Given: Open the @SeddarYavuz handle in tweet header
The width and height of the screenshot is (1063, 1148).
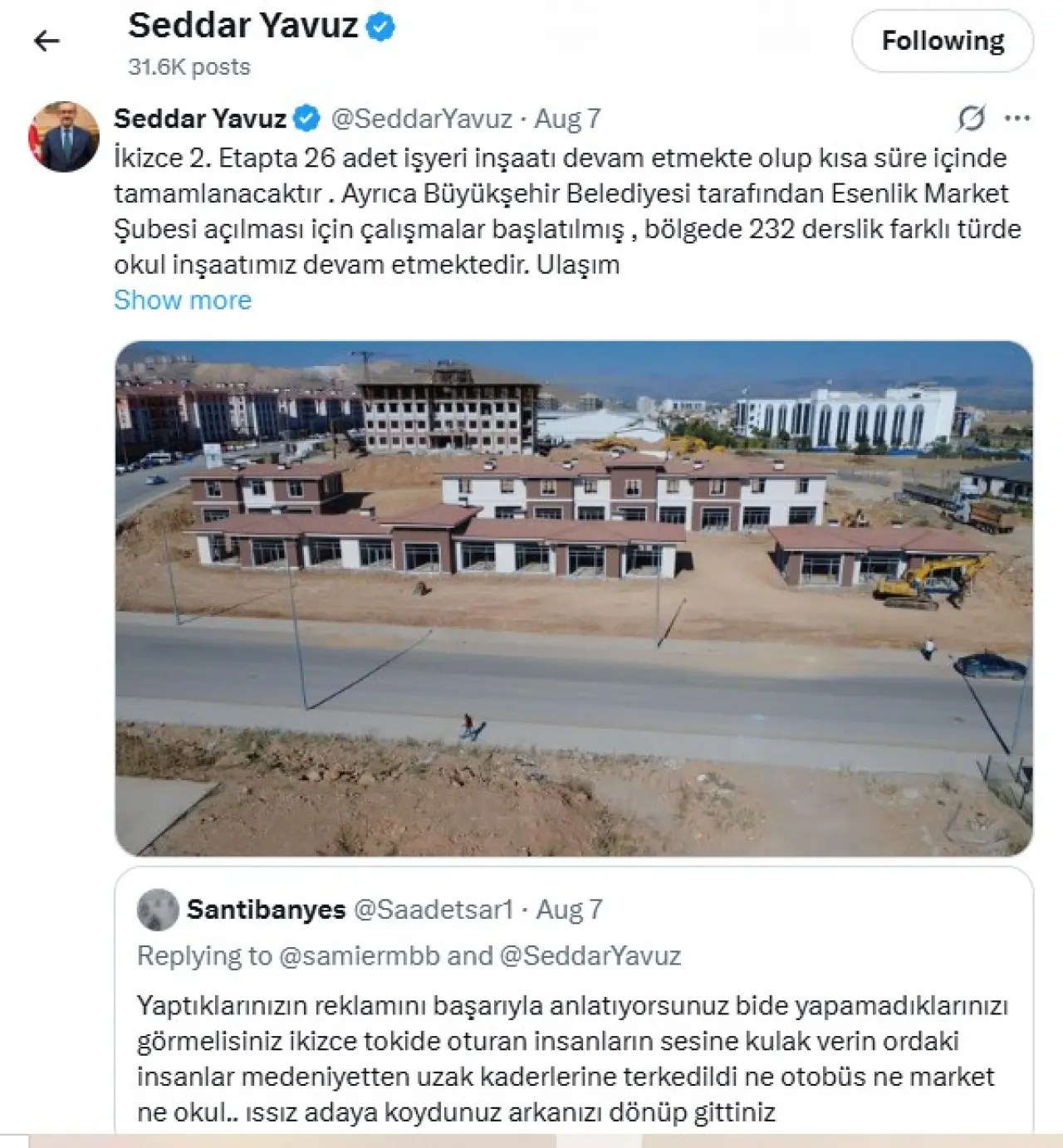Looking at the screenshot, I should point(422,119).
